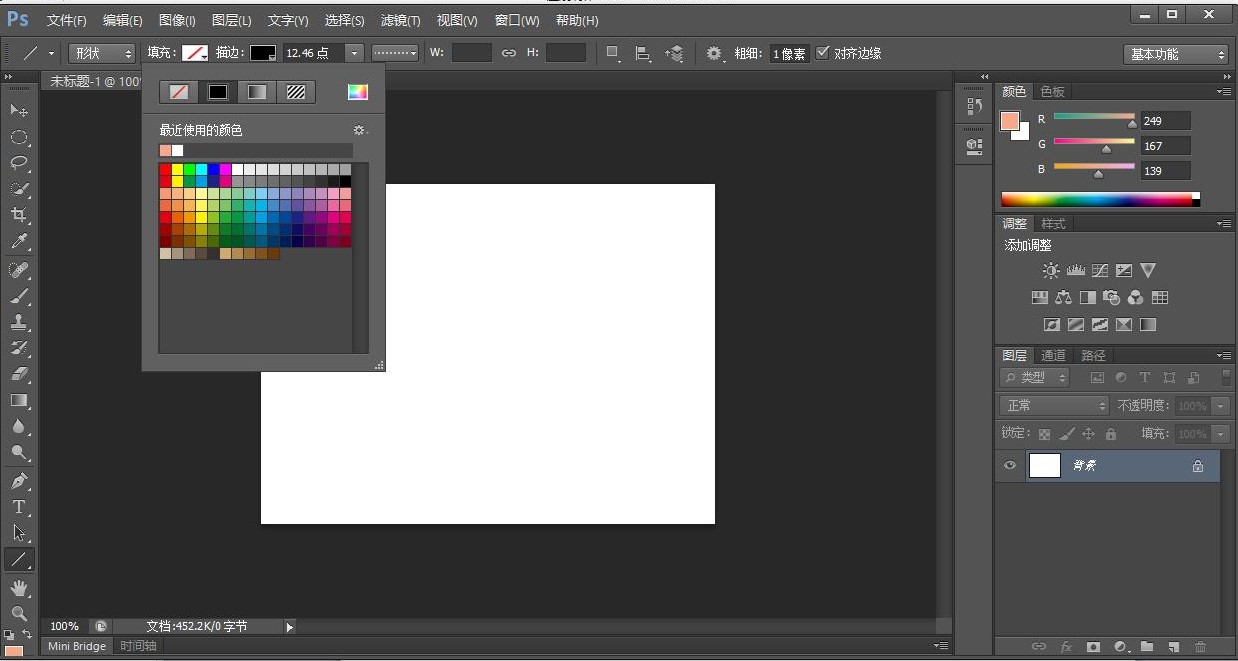This screenshot has width=1238, height=661.
Task: Add a Curves adjustment
Action: (1100, 270)
